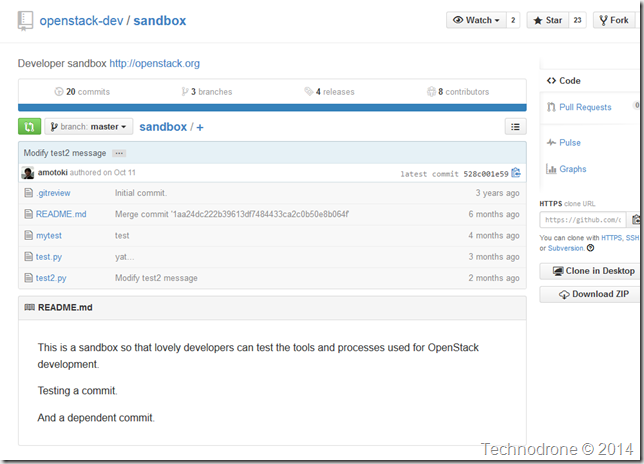Click the blue language statistics bar
The height and width of the screenshot is (464, 644).
click(x=272, y=108)
